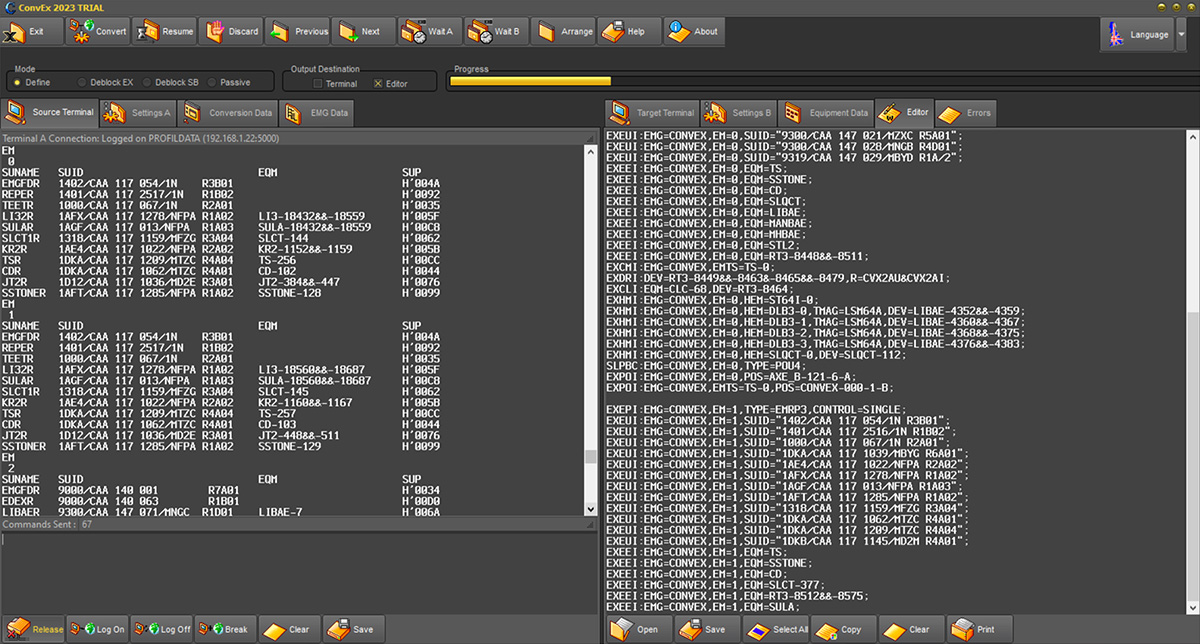Enable the Terminal output destination checkbox

click(318, 84)
